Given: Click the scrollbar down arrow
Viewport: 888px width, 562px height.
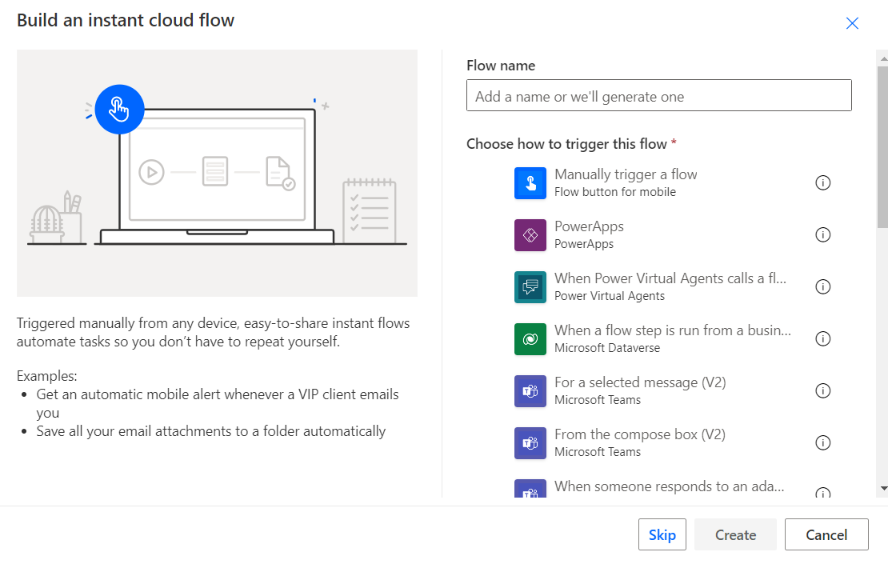Looking at the screenshot, I should 883,488.
